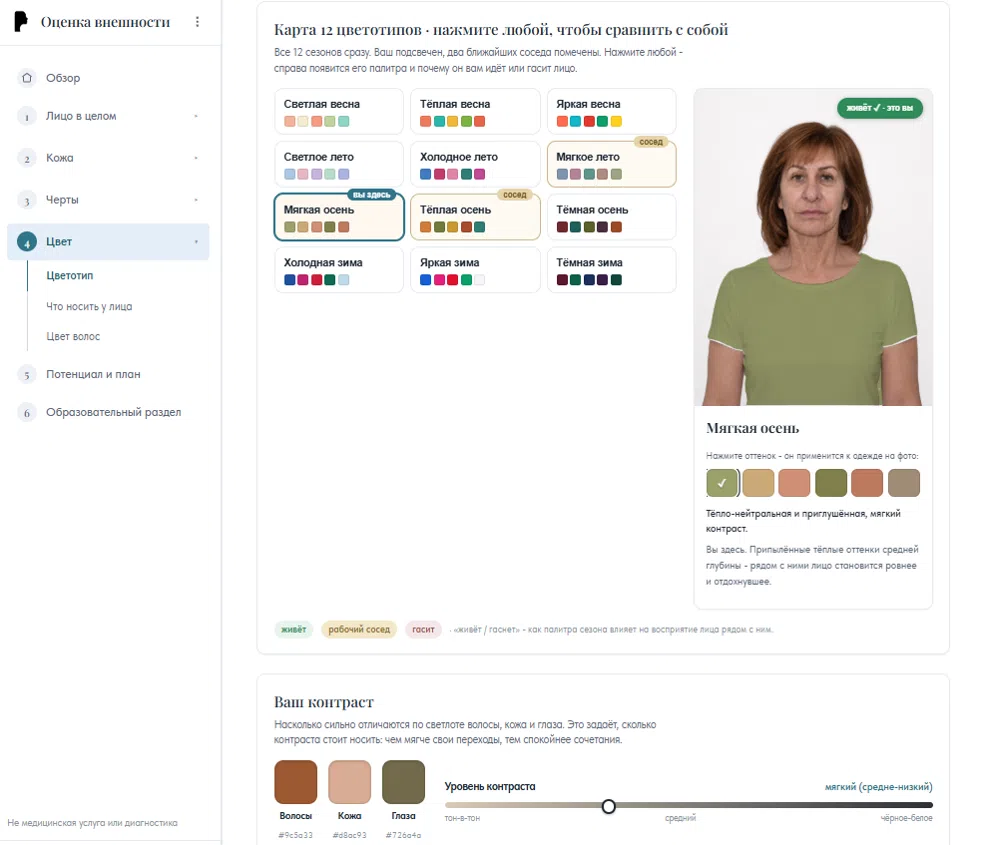Click the numbered circle 6 for Образовательный раздел
985x845 pixels.
(x=26, y=413)
